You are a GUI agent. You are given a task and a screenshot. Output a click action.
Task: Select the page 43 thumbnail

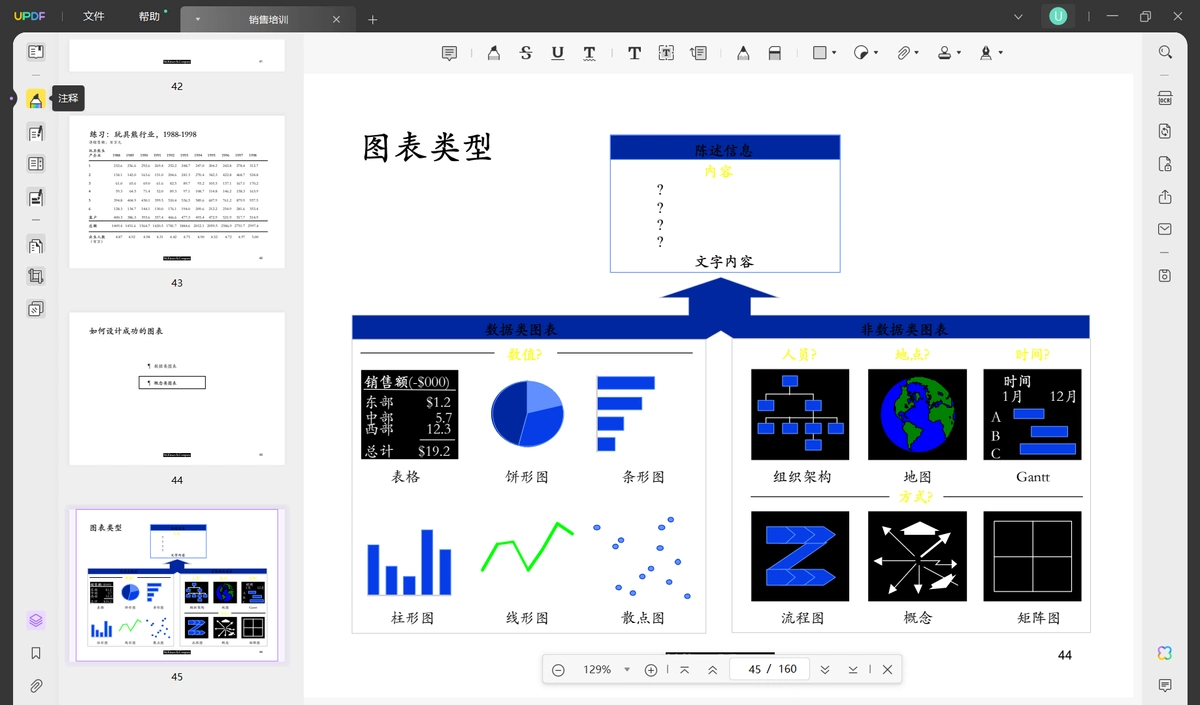coord(177,192)
